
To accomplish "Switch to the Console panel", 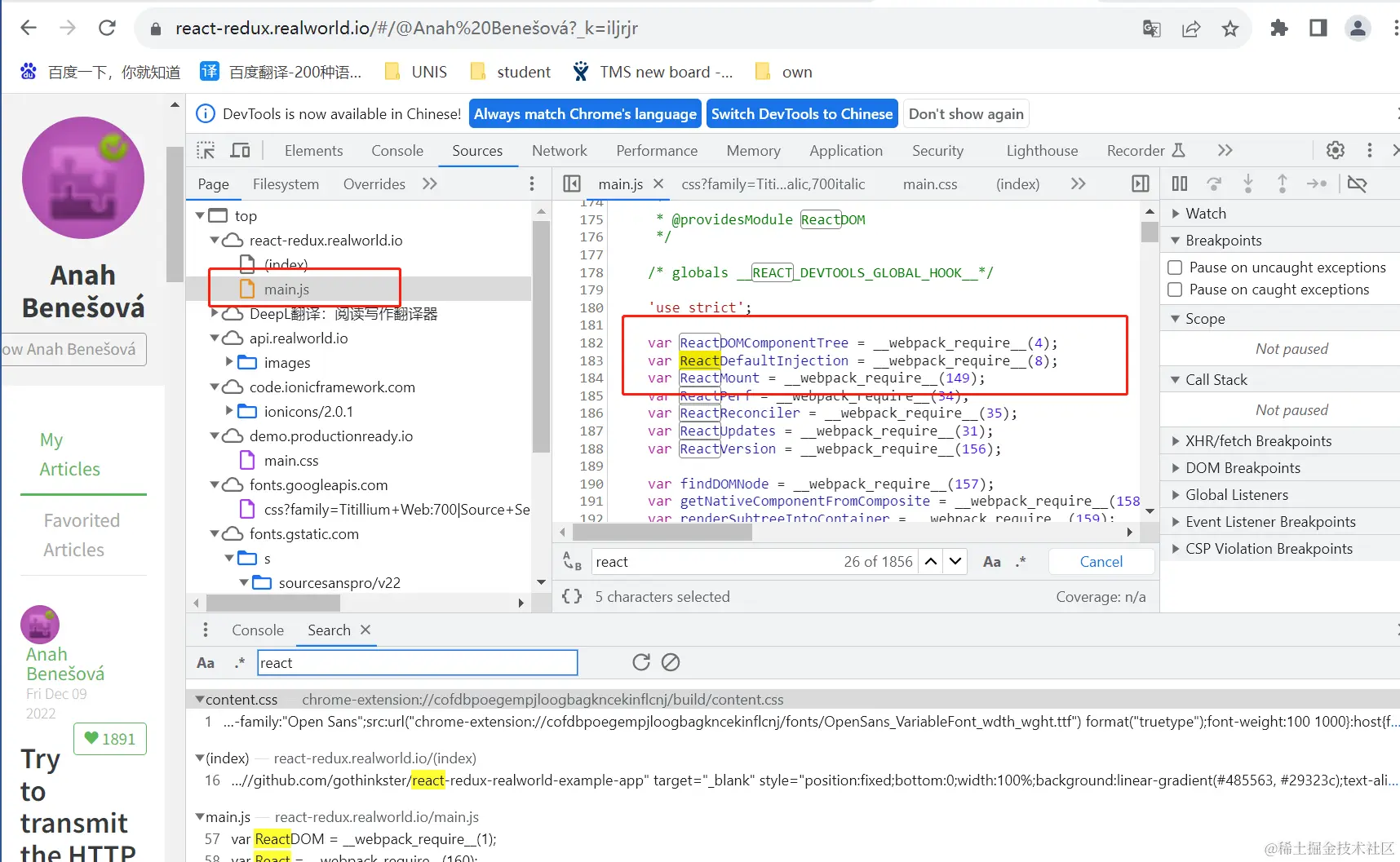I will (397, 150).
